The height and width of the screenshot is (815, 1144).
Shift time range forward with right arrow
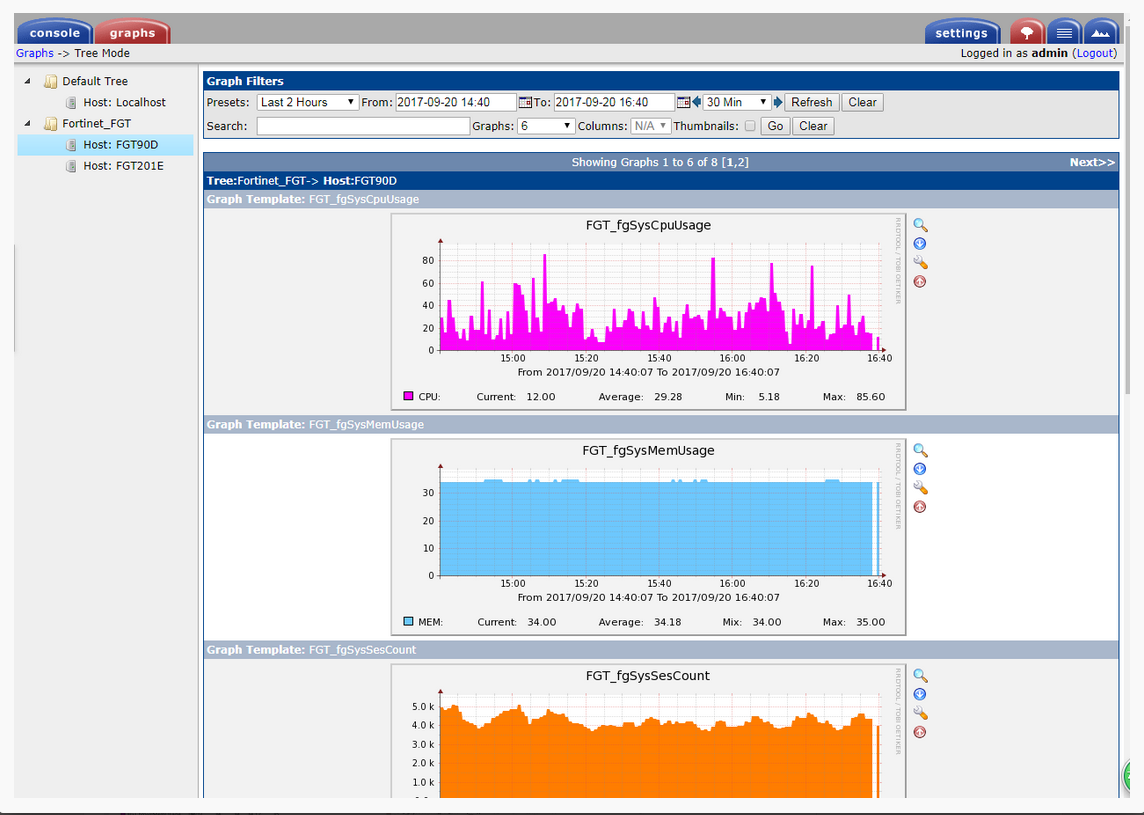pos(778,102)
